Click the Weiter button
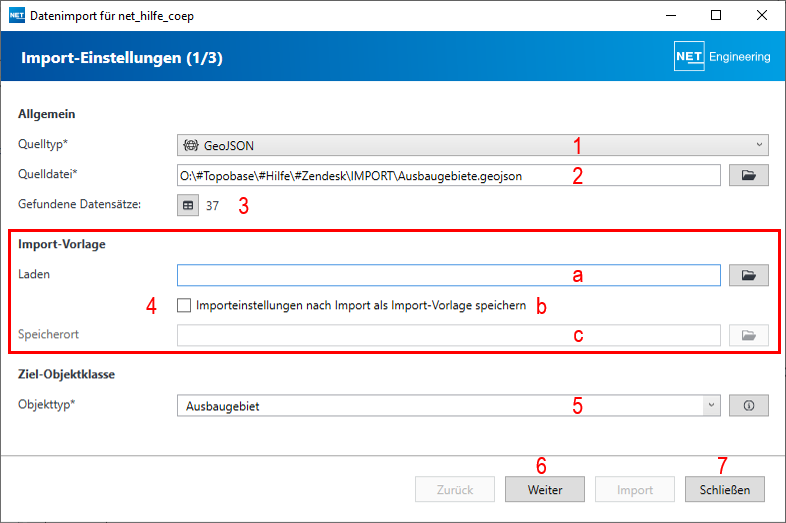Screen dimensions: 786x523 pyautogui.click(x=545, y=489)
